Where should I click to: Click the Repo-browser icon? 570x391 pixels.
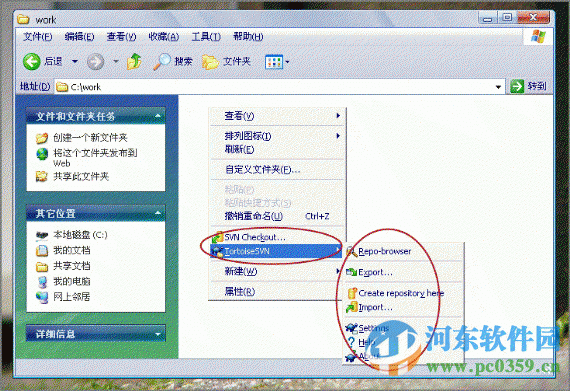(352, 251)
